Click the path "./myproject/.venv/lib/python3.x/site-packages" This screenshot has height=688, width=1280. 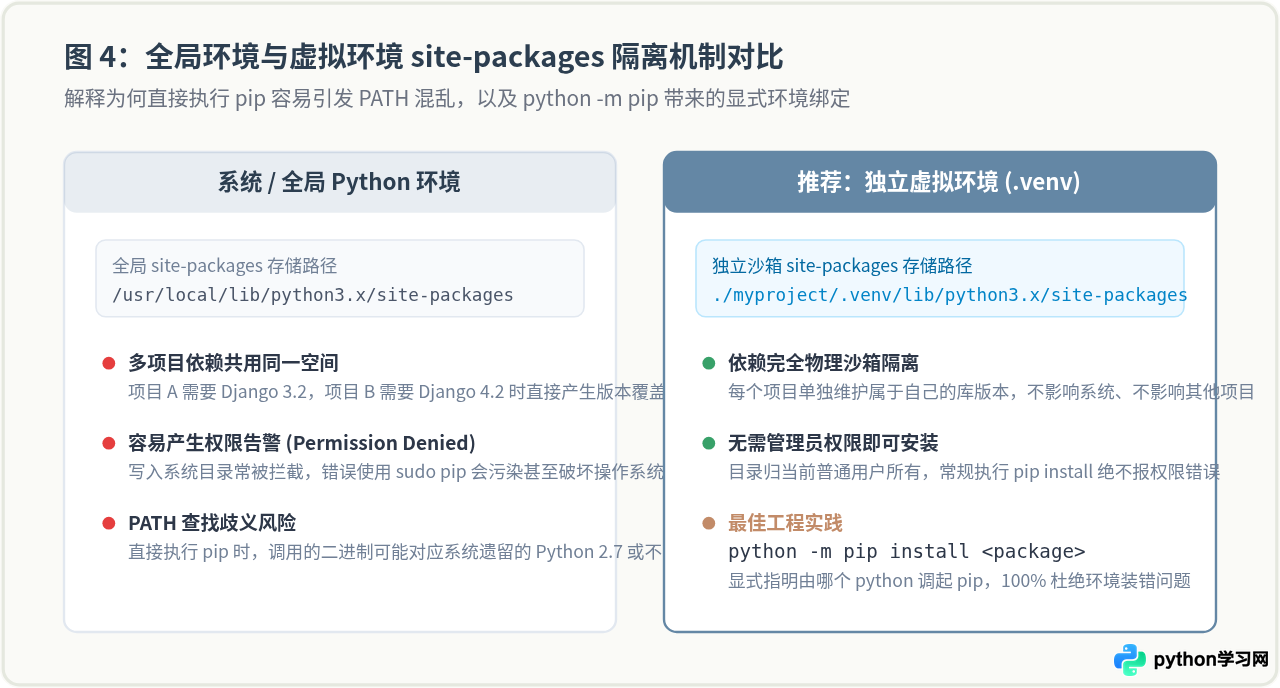950,295
